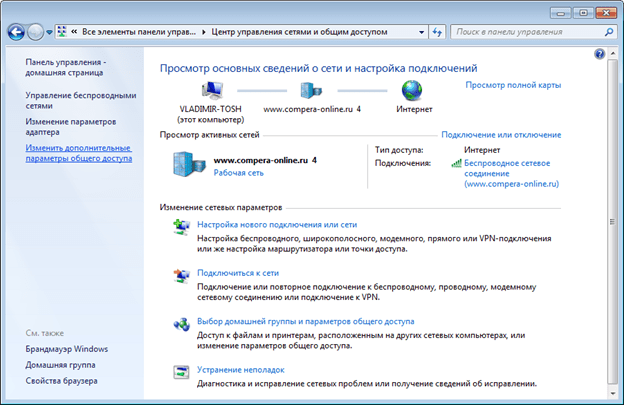
Task: Open 'Подключиться к сети' link
Action: (x=238, y=273)
